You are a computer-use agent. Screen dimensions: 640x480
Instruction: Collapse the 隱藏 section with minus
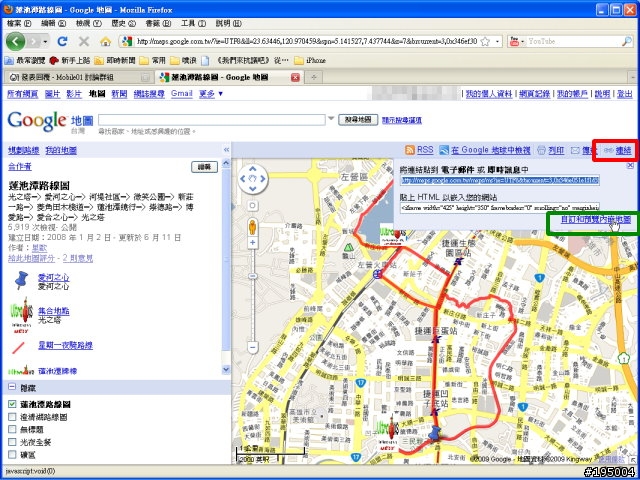pyautogui.click(x=12, y=387)
